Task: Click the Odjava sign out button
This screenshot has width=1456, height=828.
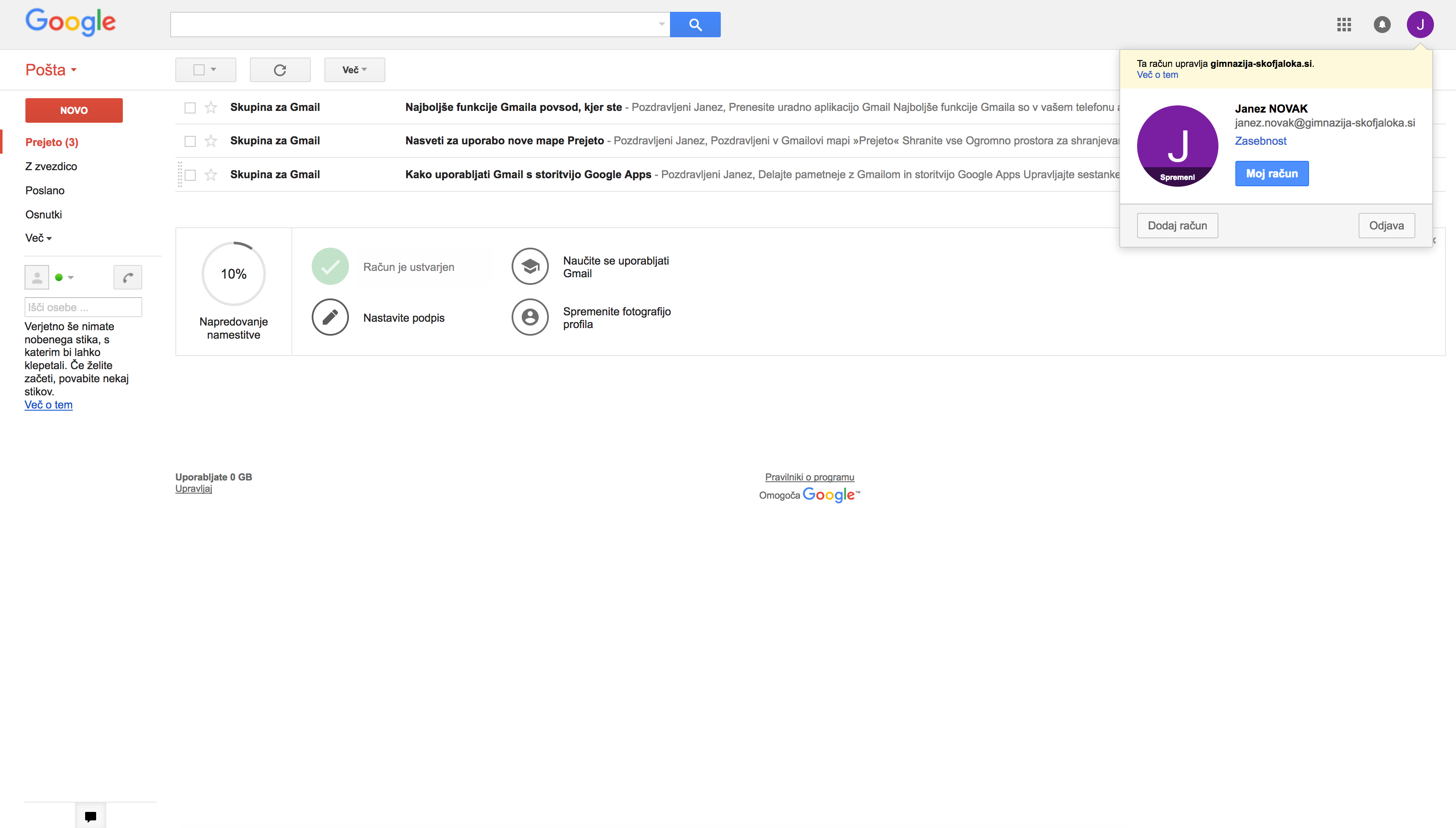Action: (1386, 226)
